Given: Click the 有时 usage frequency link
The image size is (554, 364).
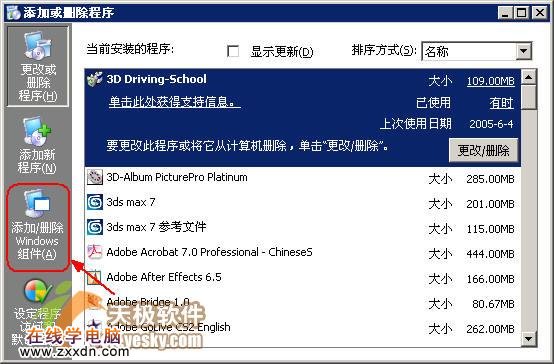Looking at the screenshot, I should click(x=501, y=103).
